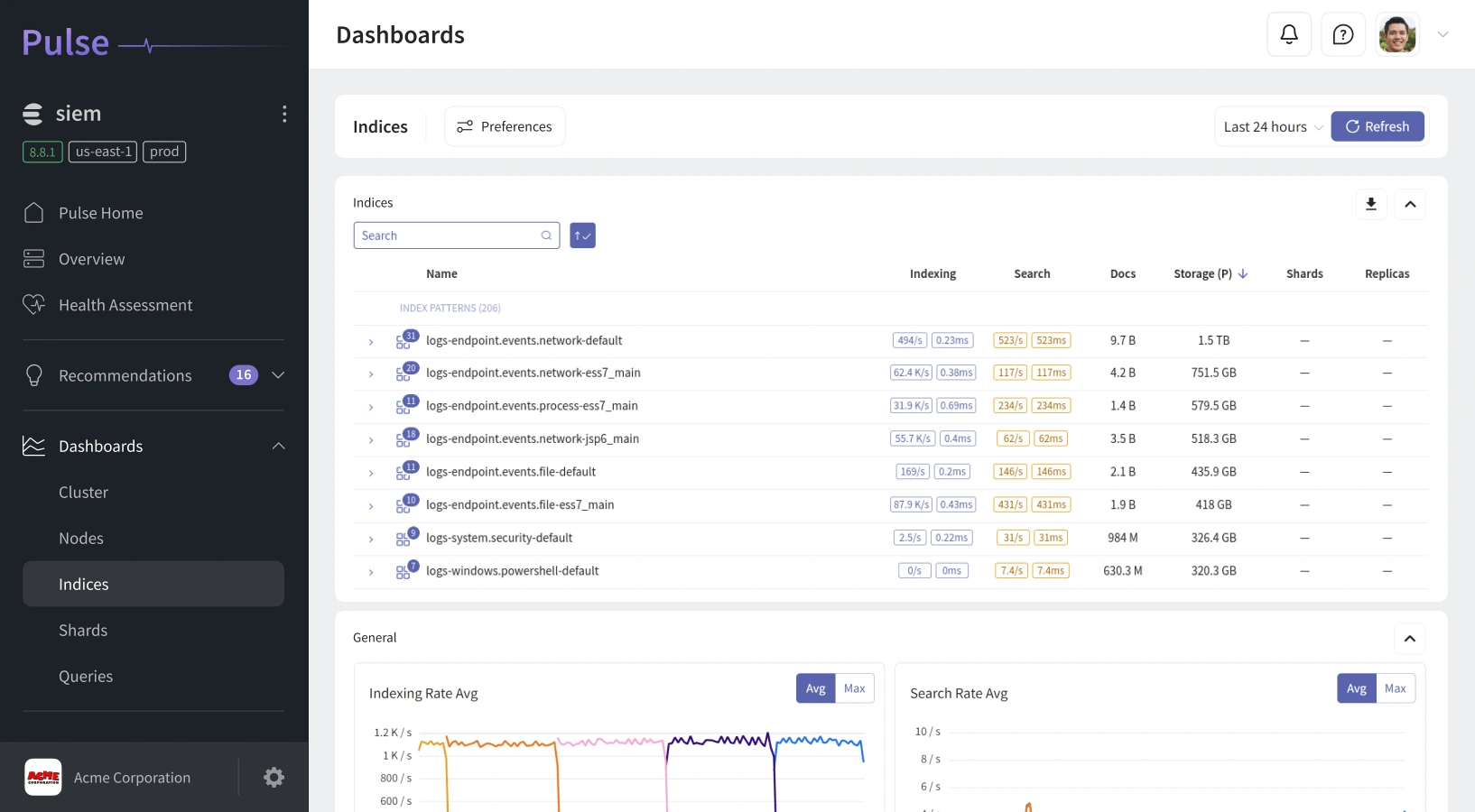This screenshot has width=1475, height=812.
Task: Click the Refresh button
Action: [1377, 127]
